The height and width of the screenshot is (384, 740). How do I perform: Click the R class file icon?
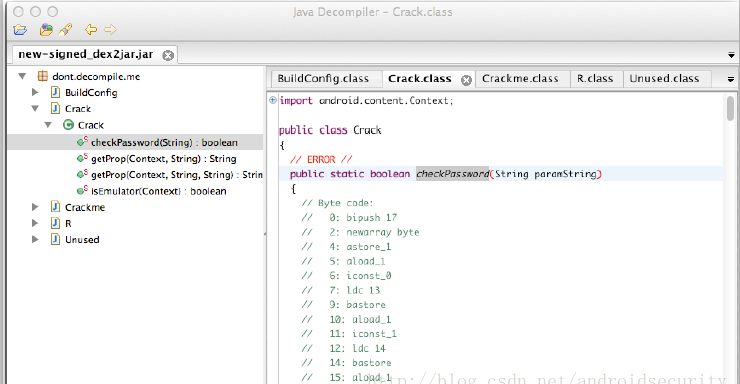pos(55,223)
